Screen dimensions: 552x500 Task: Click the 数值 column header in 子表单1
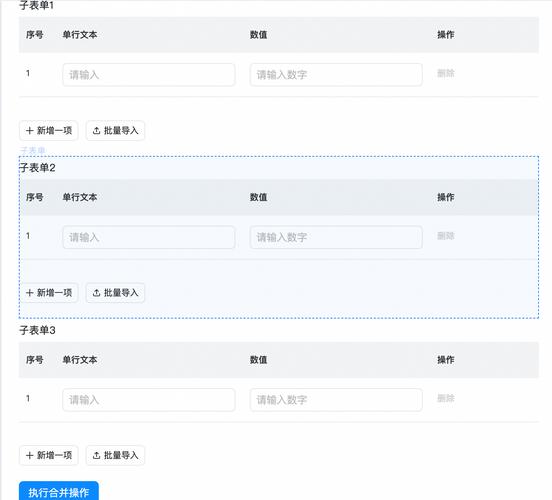258,35
